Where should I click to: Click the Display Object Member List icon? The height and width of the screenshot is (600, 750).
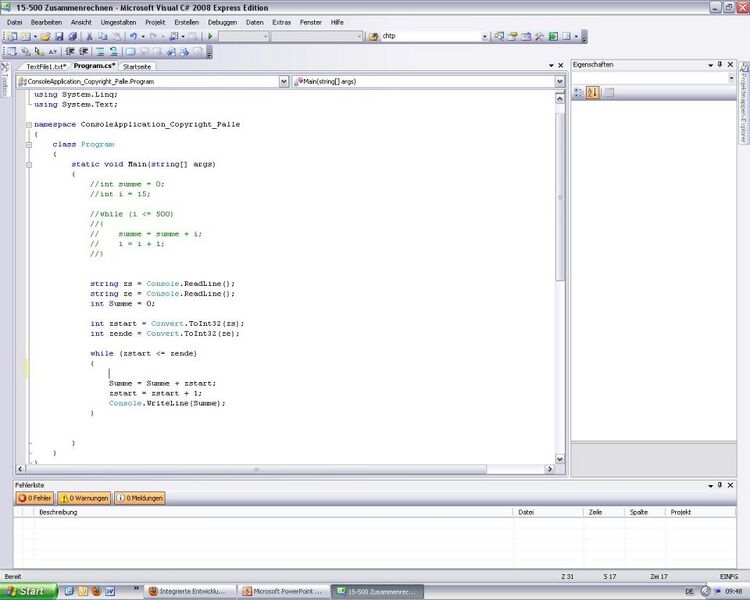12,52
